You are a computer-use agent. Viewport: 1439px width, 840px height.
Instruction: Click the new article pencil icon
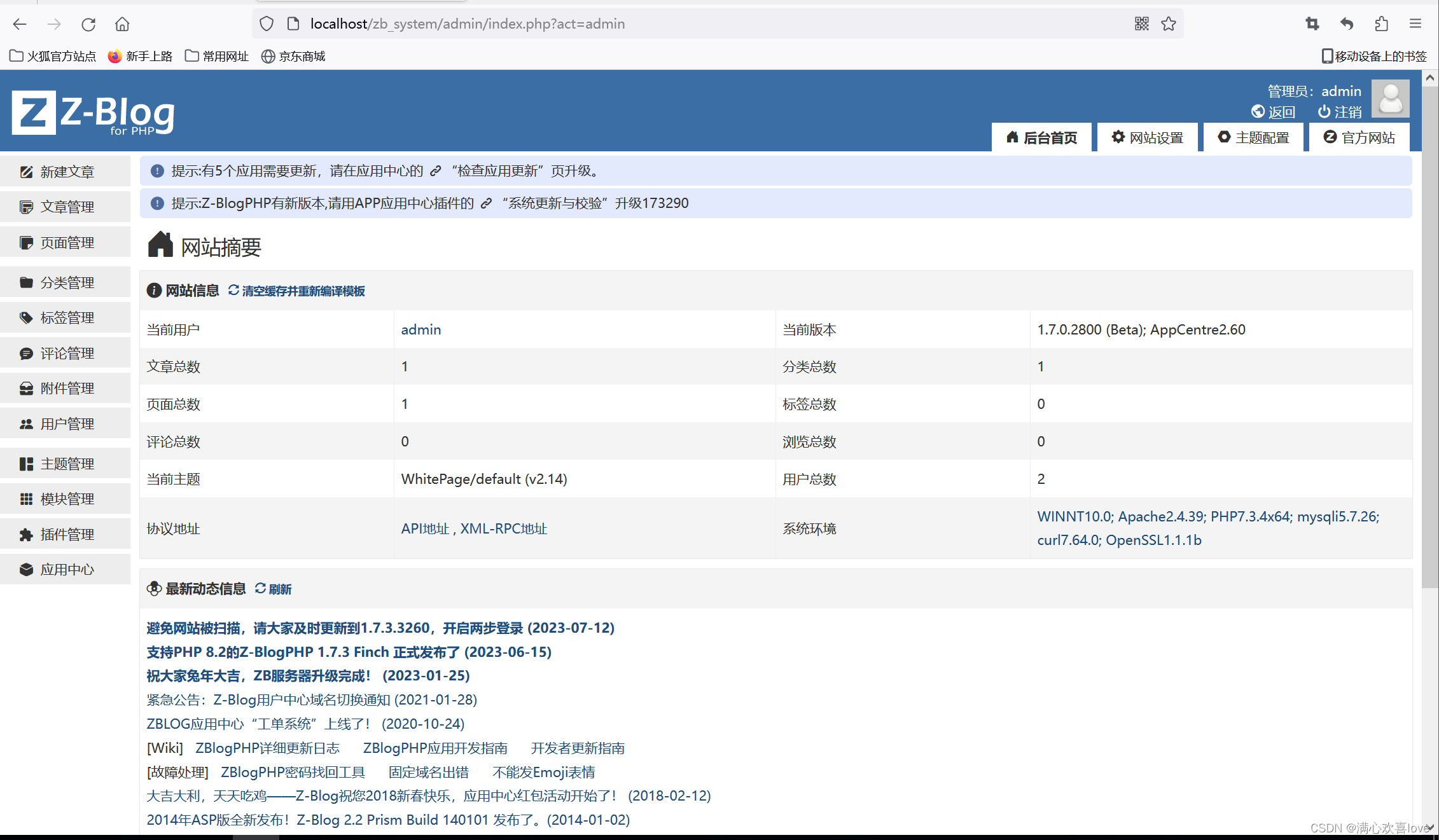click(26, 172)
